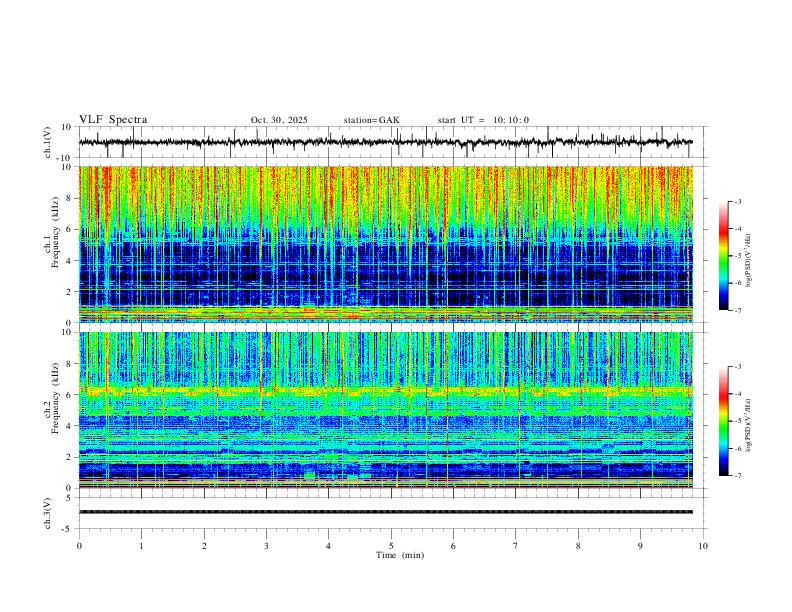Click the log(PSD) label beside ch.2 colorbar
Screen dimensions: 792x612
point(749,426)
